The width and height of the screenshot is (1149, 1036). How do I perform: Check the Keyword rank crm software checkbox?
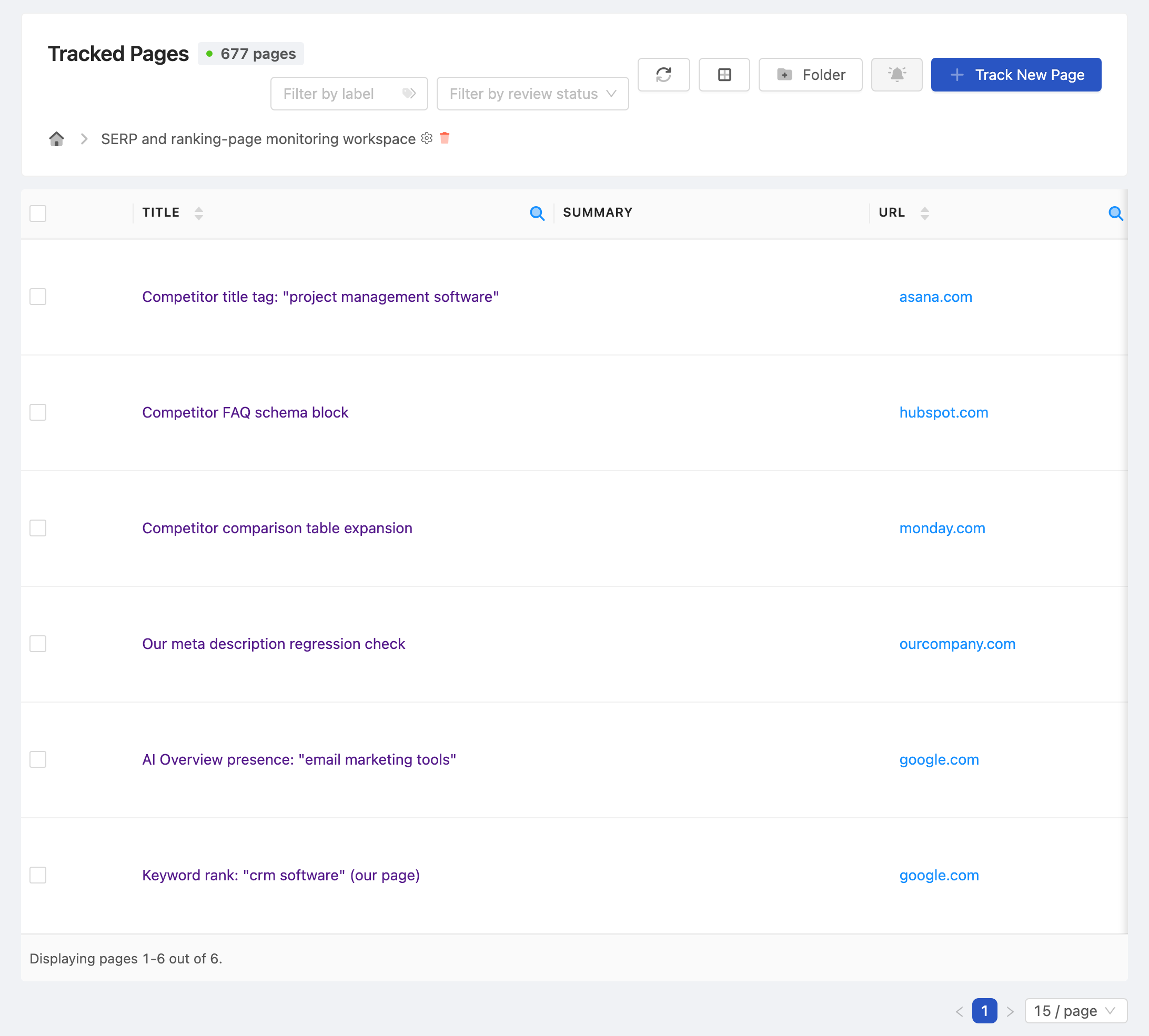click(x=38, y=875)
